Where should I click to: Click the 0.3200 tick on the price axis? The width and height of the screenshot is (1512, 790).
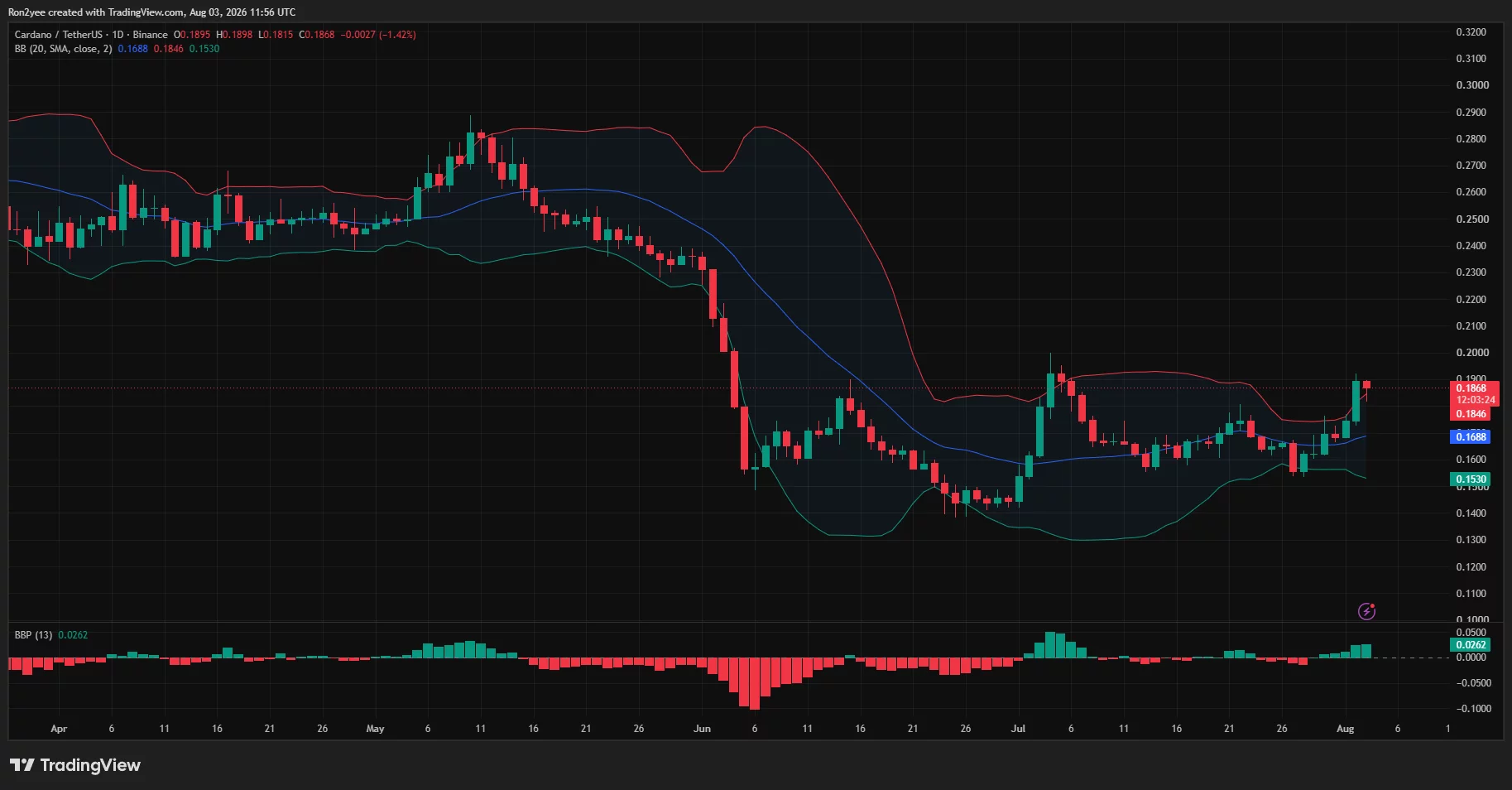[1471, 32]
